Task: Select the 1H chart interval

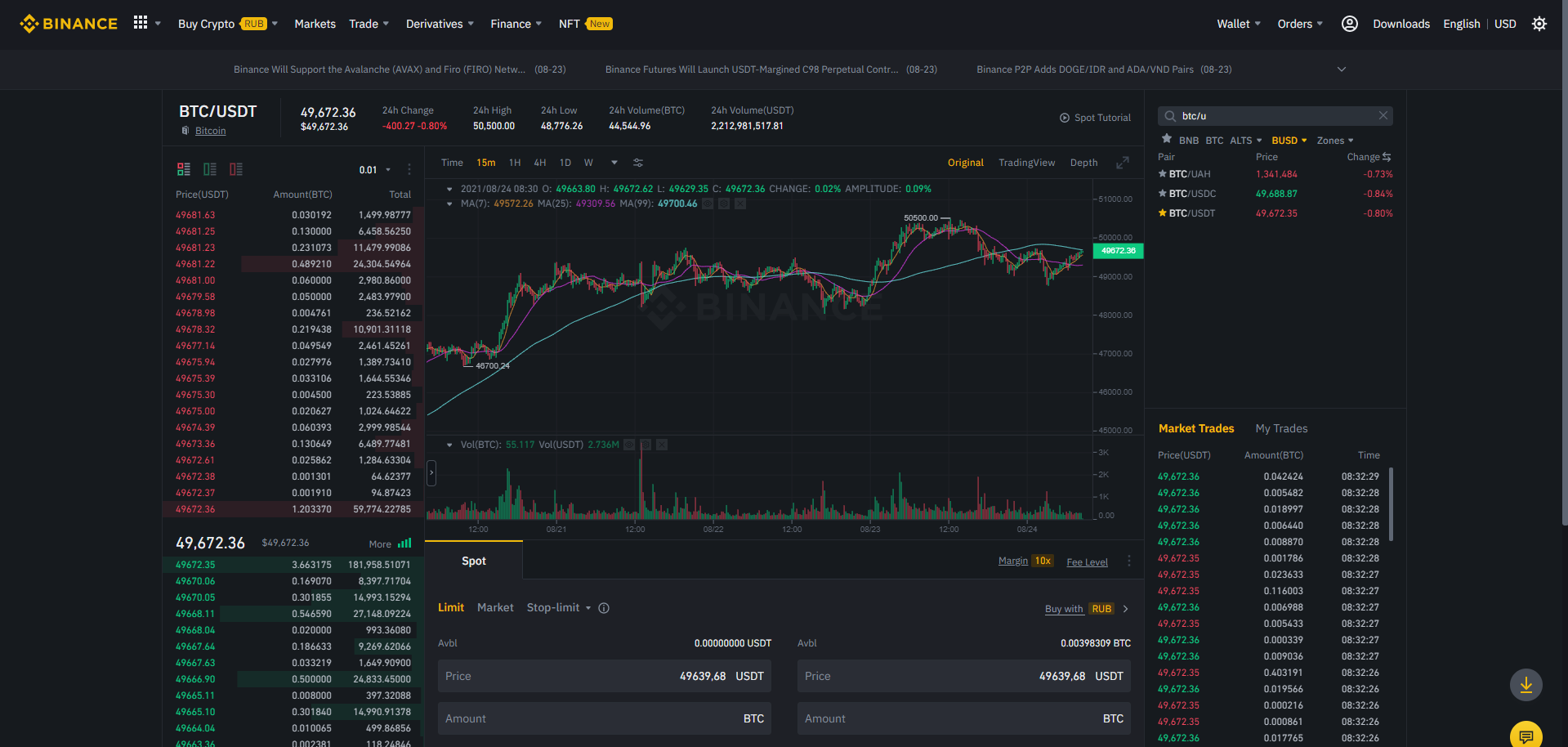Action: (x=515, y=163)
